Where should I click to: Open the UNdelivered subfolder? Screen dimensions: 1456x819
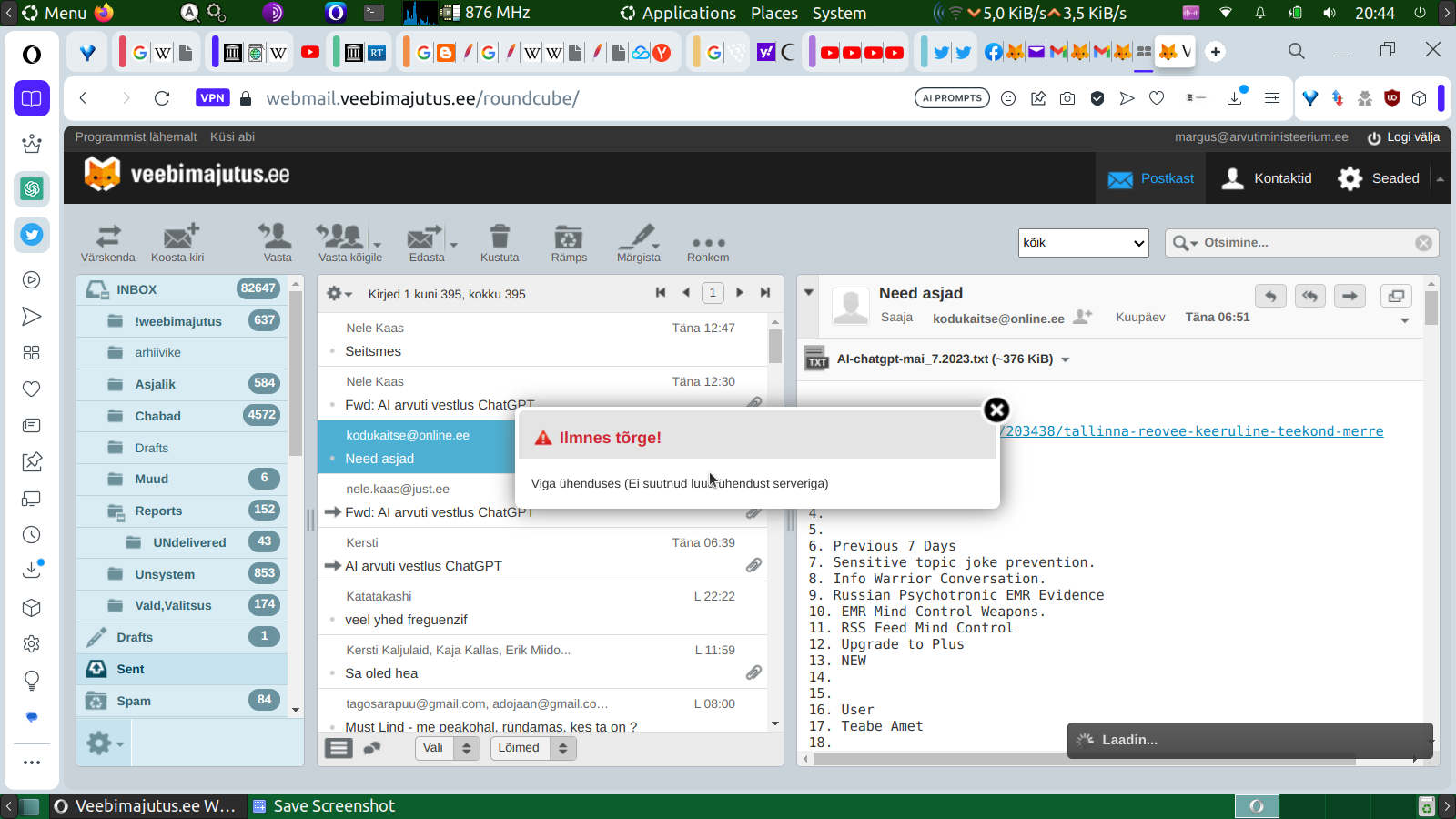182,542
